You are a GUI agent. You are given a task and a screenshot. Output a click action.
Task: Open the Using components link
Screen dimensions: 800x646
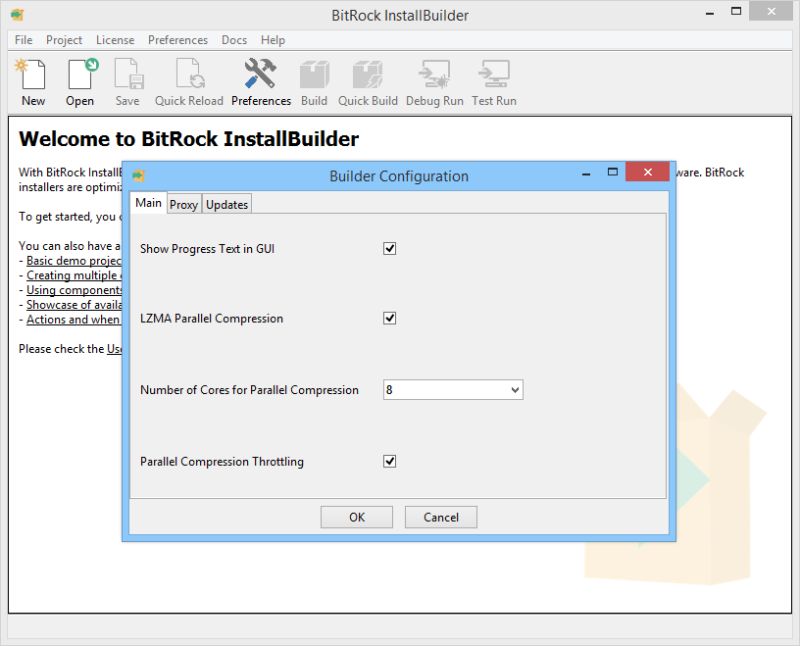click(74, 290)
